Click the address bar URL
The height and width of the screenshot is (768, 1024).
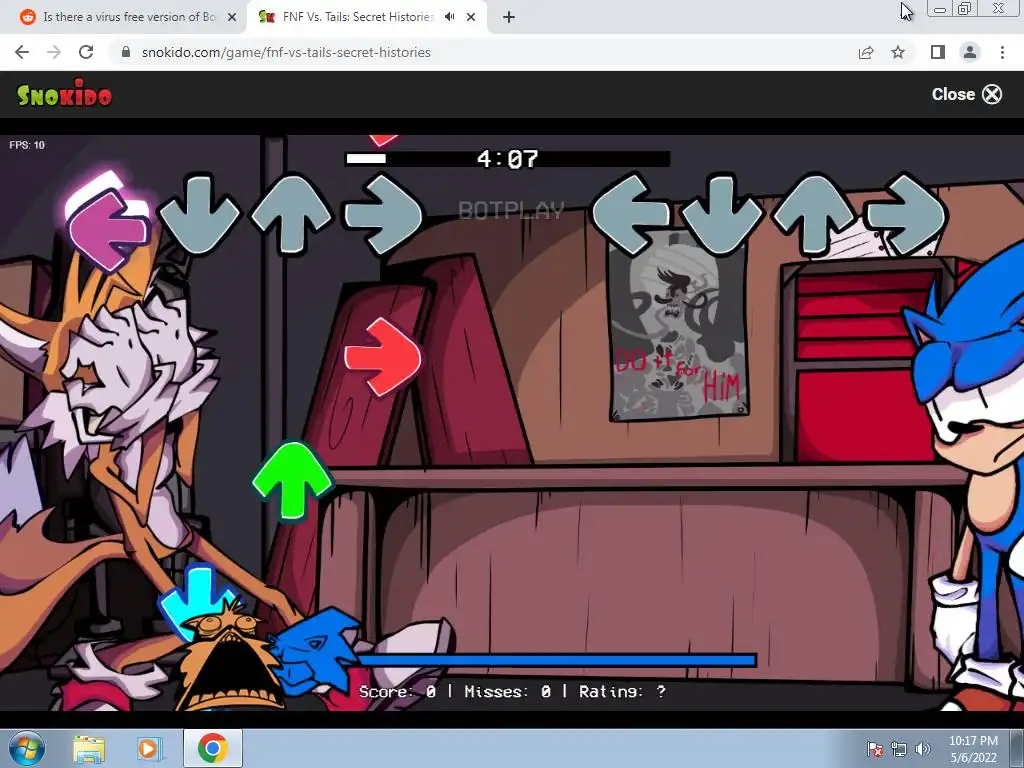tap(286, 52)
